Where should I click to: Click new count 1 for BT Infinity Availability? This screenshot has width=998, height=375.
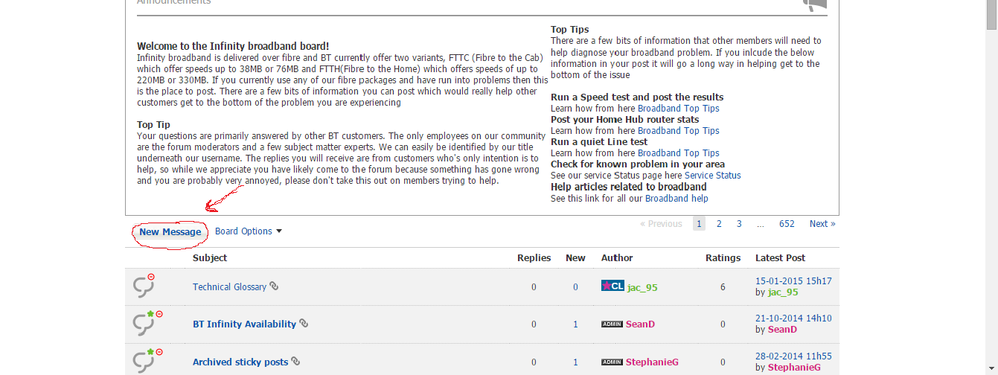tap(575, 324)
